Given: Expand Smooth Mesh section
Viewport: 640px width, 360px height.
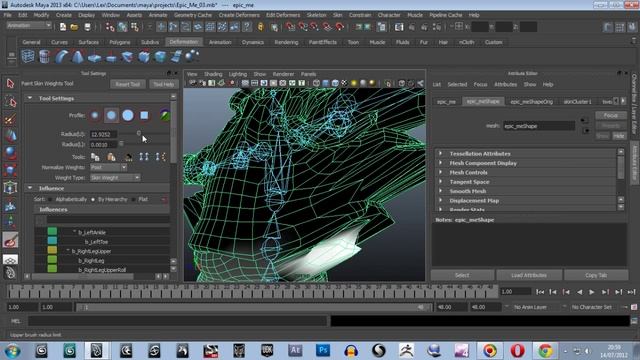Looking at the screenshot, I should 440,191.
